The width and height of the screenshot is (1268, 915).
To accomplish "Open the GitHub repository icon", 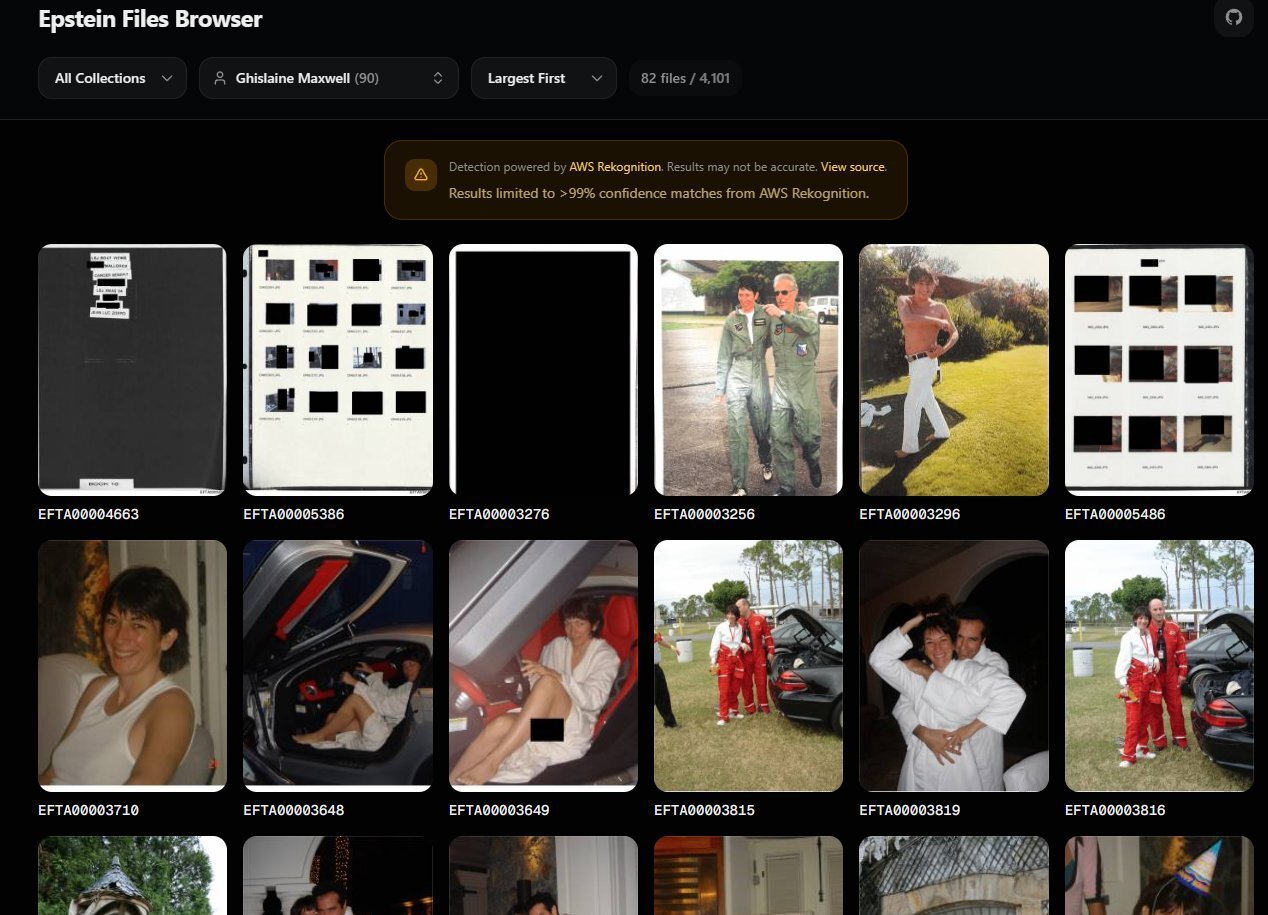I will (1233, 18).
